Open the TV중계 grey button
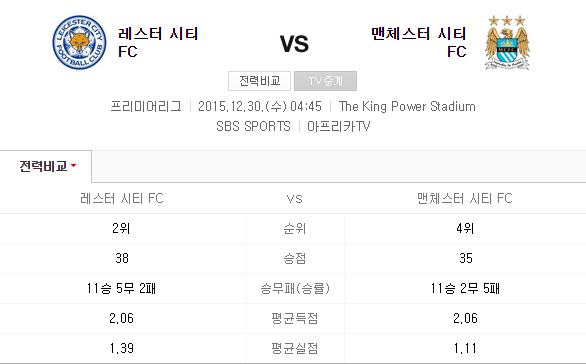The height and width of the screenshot is (364, 586). (326, 81)
